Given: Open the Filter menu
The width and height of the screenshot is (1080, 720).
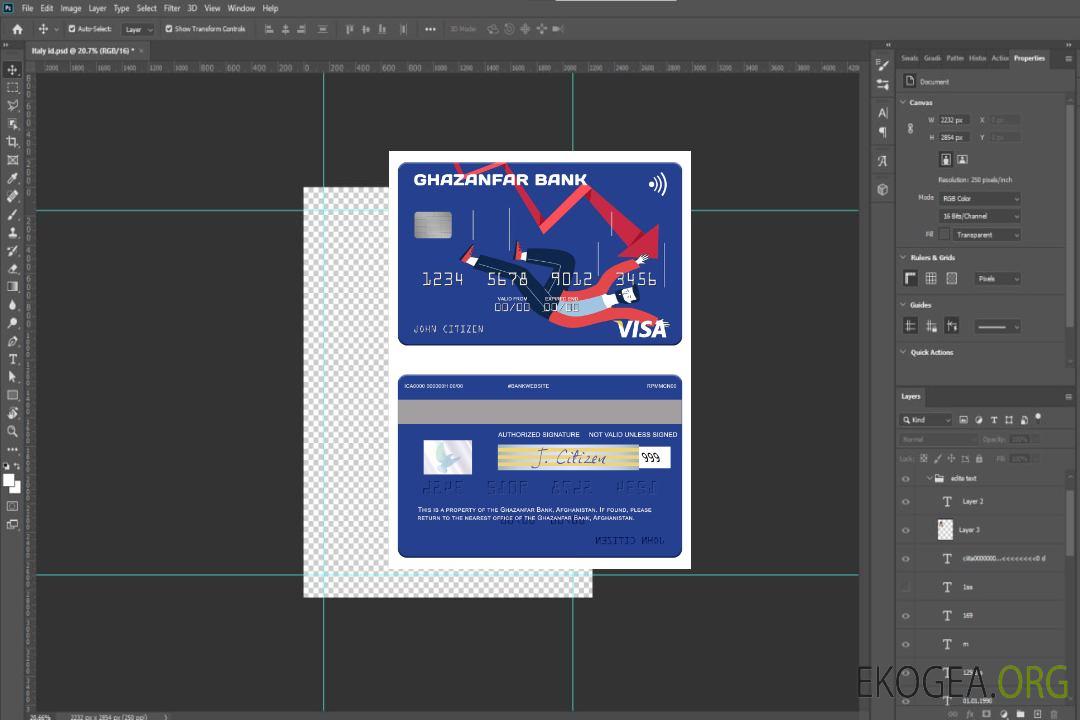Looking at the screenshot, I should pyautogui.click(x=172, y=8).
